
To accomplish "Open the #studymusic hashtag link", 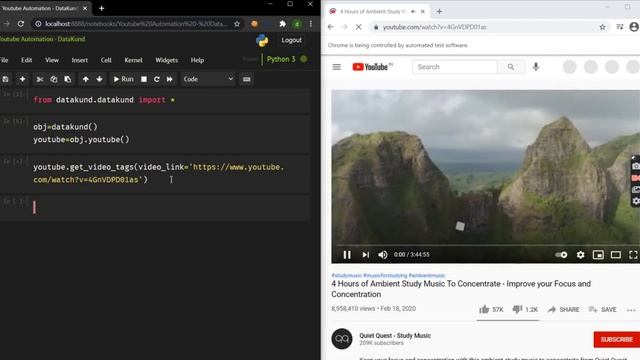I will 347,276.
